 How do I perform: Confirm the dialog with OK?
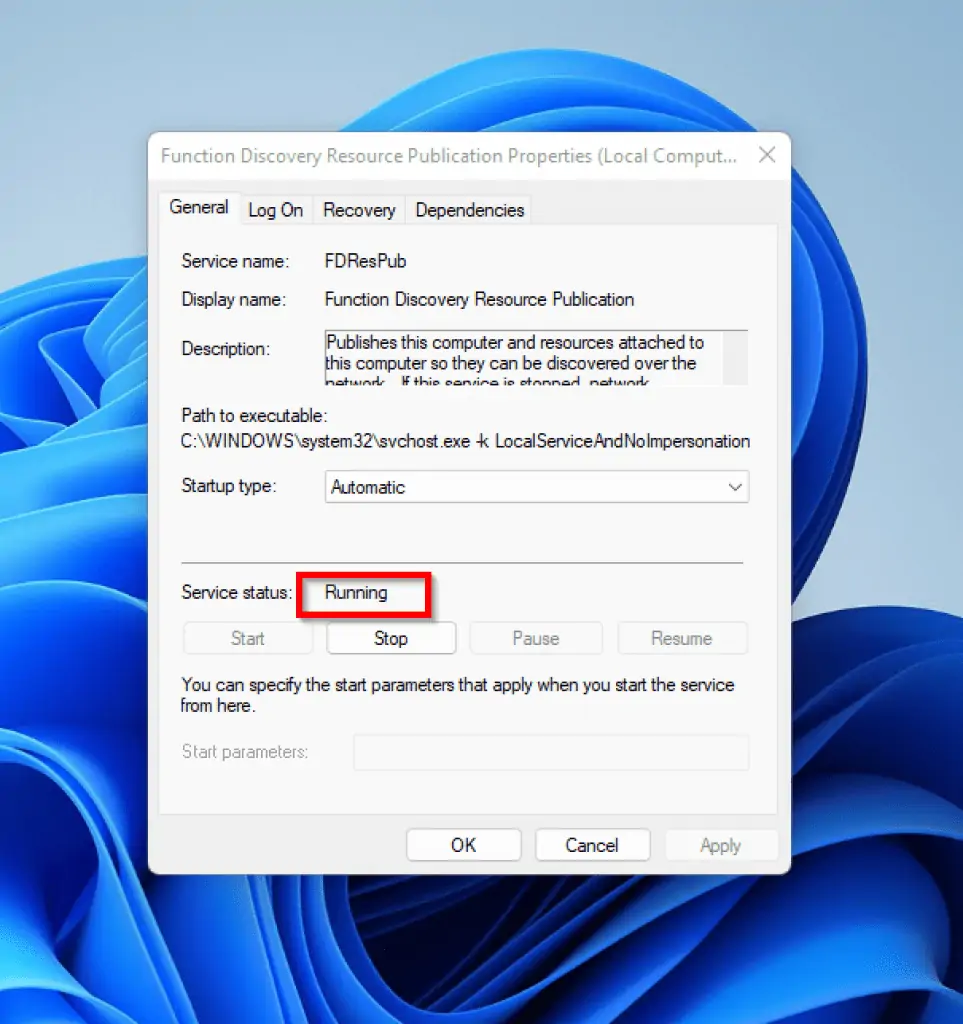tap(463, 845)
